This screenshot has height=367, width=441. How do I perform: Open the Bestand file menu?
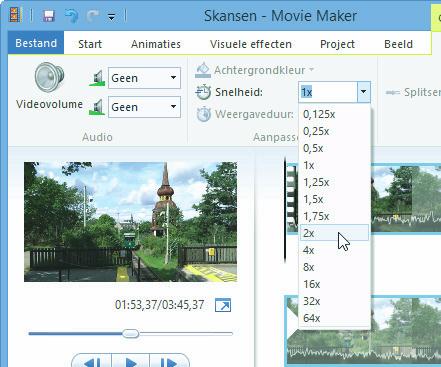point(36,43)
